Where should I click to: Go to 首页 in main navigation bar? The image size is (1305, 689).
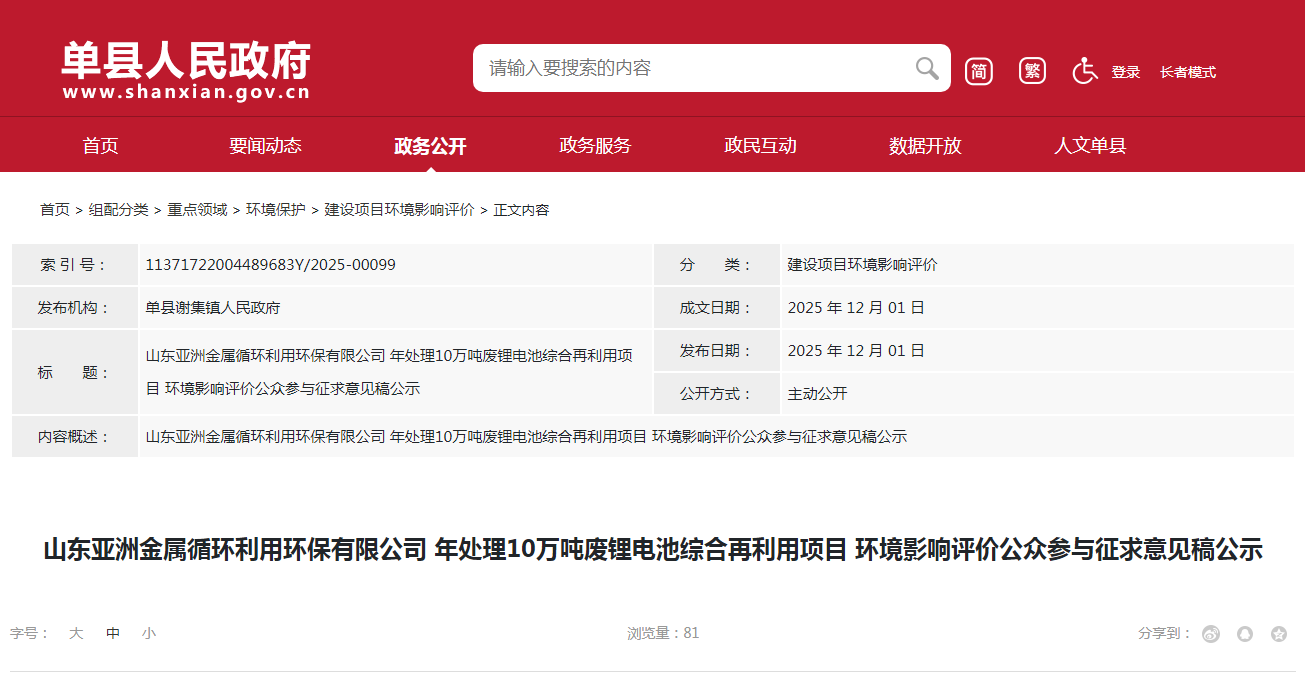click(x=100, y=146)
